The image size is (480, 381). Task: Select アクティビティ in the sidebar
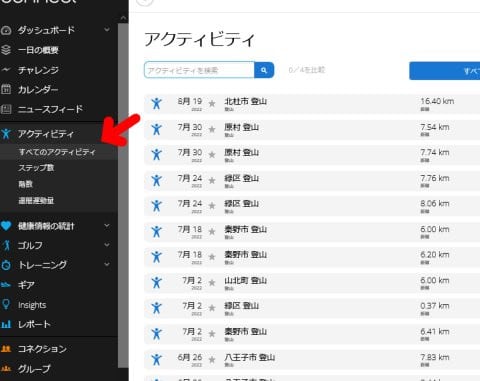click(x=45, y=134)
